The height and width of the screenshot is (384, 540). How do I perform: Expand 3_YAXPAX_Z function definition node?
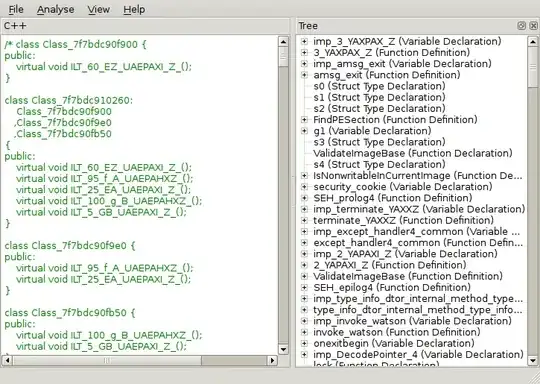pos(304,52)
